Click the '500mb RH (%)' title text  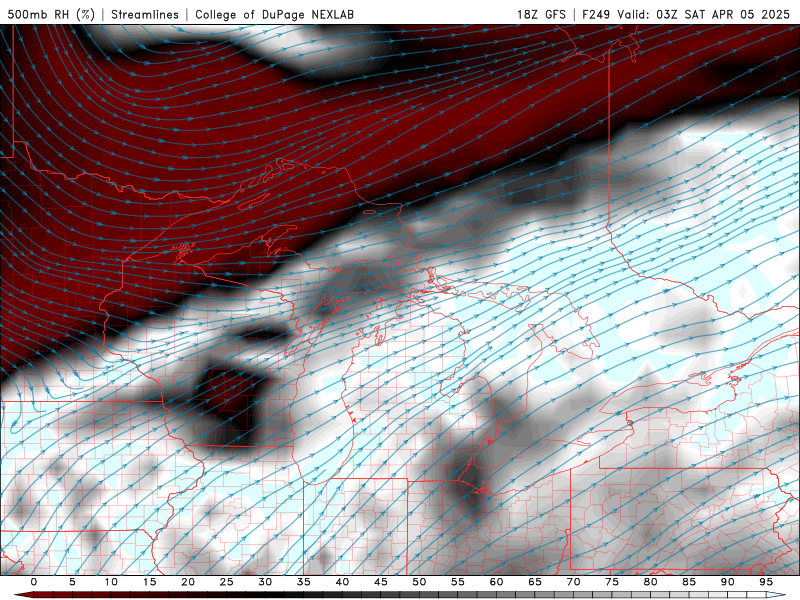tap(51, 14)
